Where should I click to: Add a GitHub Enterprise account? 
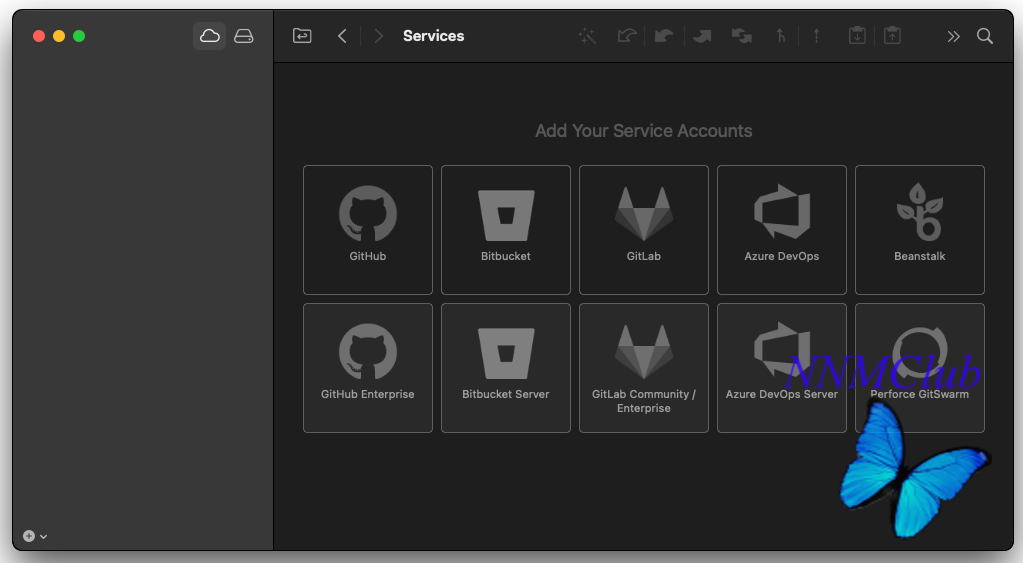coord(368,368)
